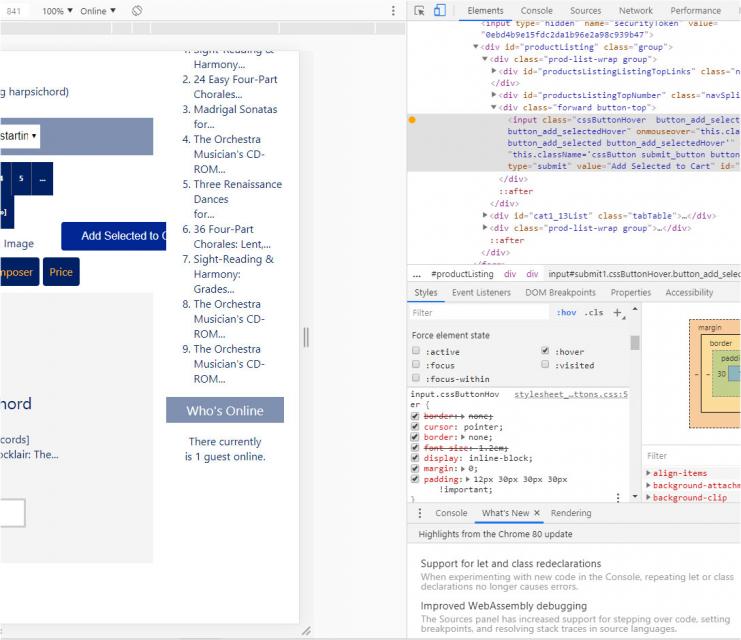Click the viewport corner resize handle

click(306, 631)
